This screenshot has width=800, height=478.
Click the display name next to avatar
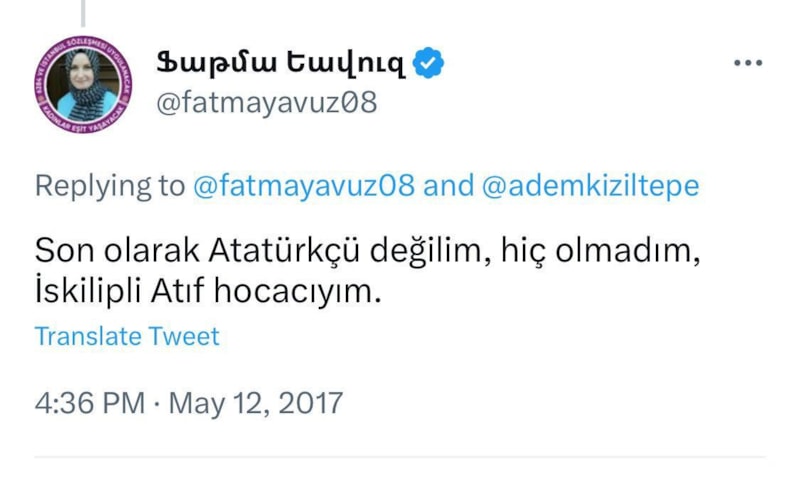pos(281,63)
